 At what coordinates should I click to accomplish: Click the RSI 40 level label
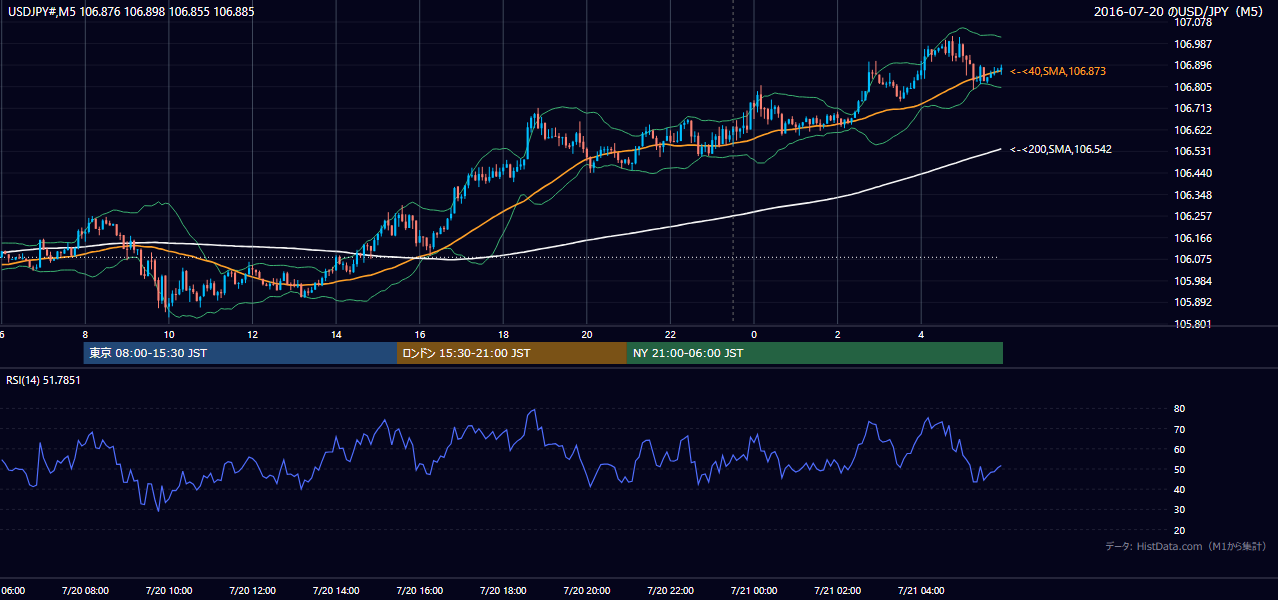[1179, 490]
